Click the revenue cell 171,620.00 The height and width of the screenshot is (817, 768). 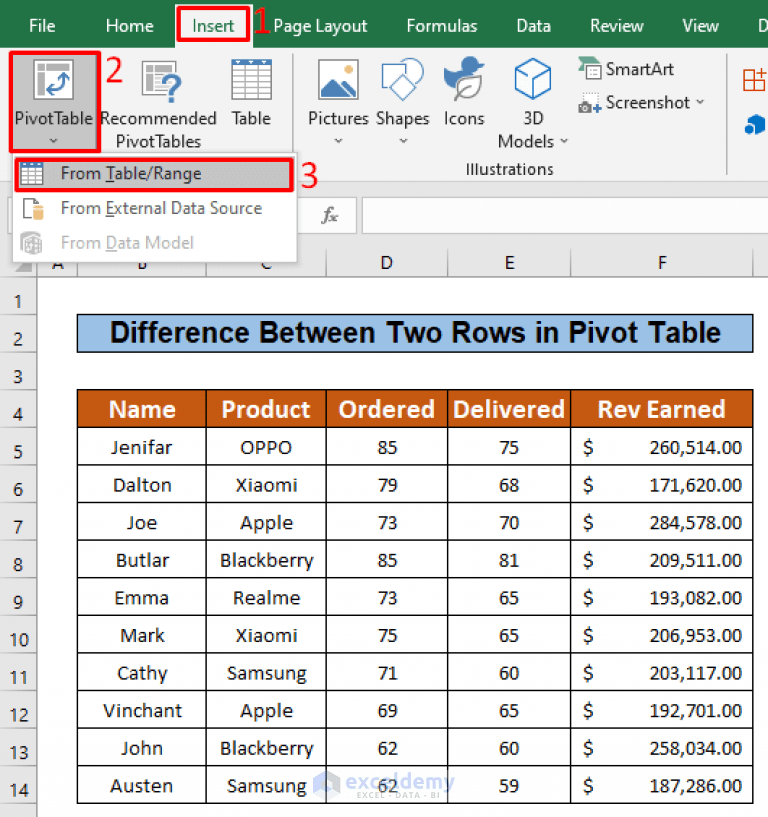(x=662, y=485)
